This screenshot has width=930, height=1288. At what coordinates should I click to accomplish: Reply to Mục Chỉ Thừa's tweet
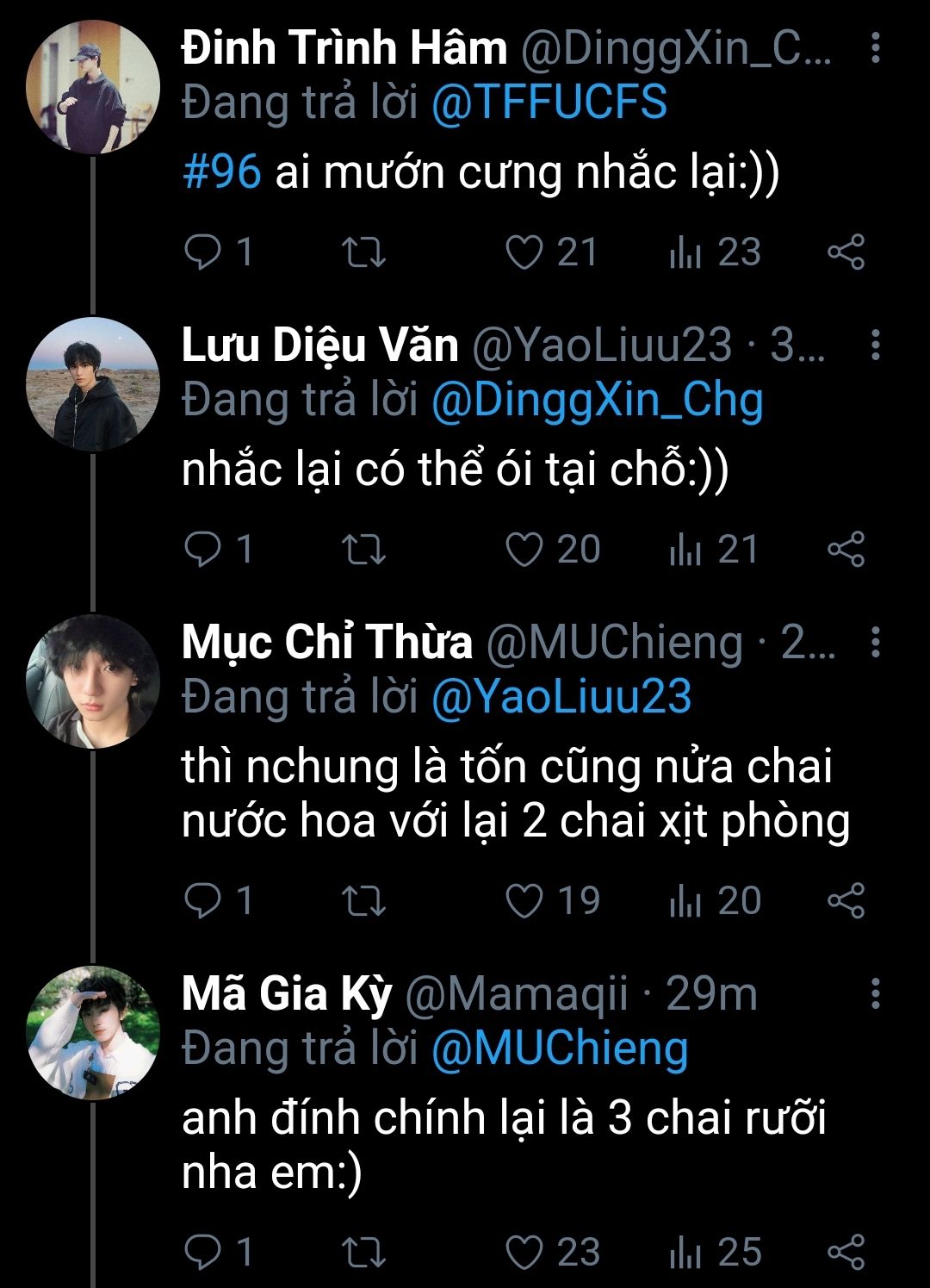(x=204, y=900)
